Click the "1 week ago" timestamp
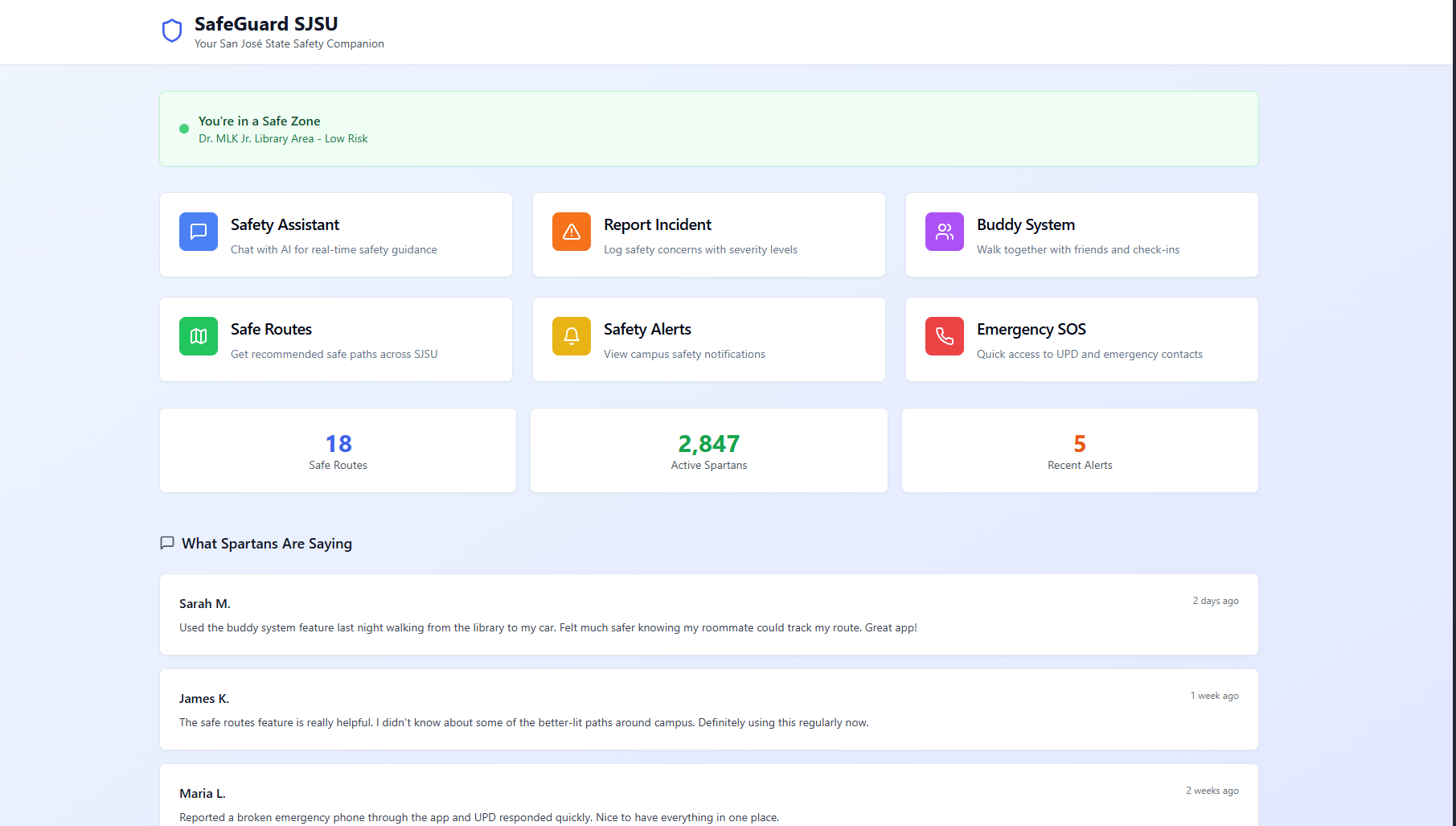This screenshot has width=1456, height=826. [1215, 696]
